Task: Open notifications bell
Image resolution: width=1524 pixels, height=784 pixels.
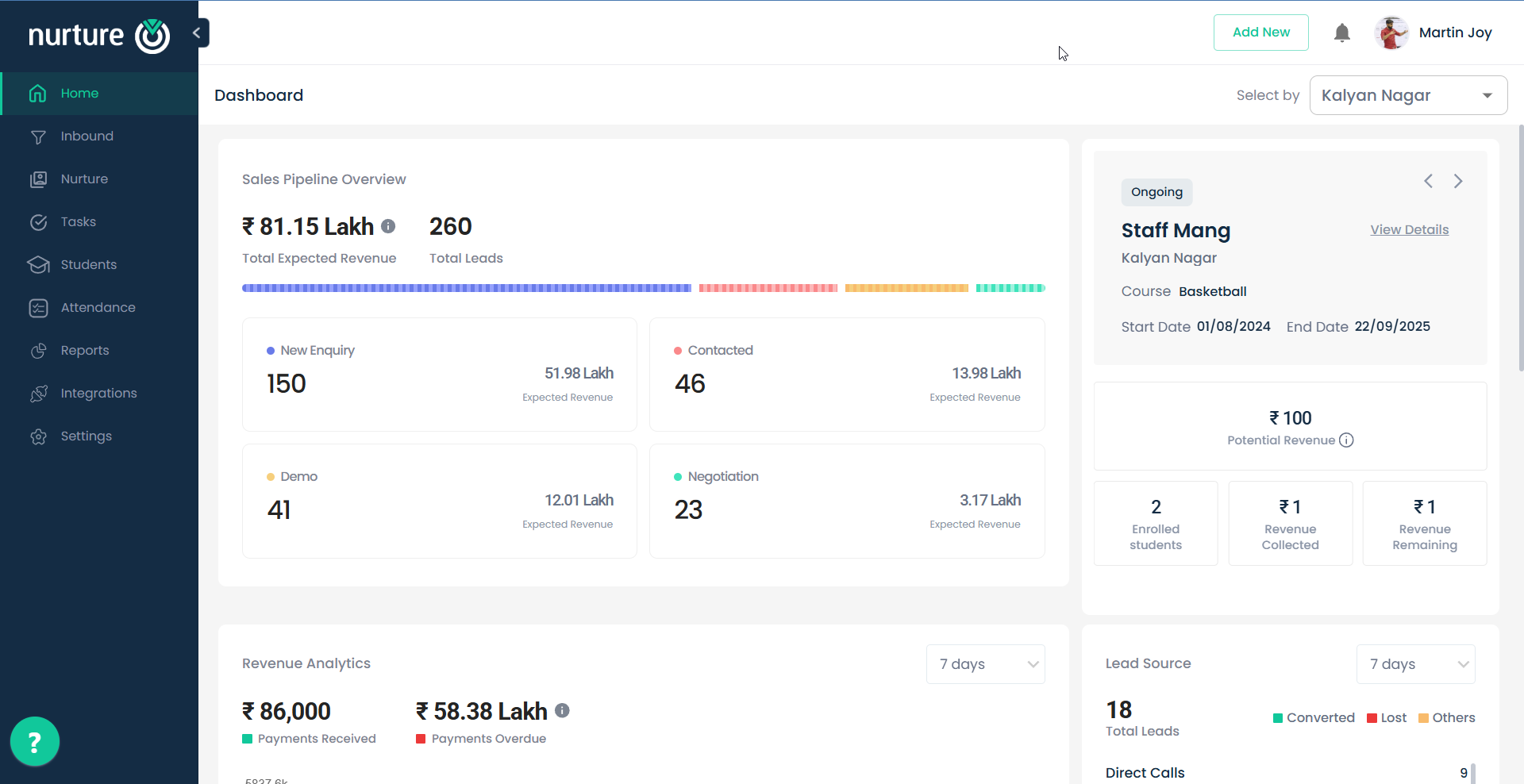Action: (x=1342, y=33)
